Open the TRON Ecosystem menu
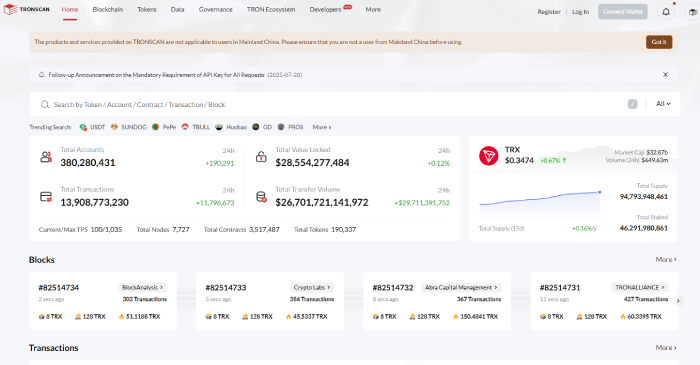This screenshot has height=365, width=700. 271,9
